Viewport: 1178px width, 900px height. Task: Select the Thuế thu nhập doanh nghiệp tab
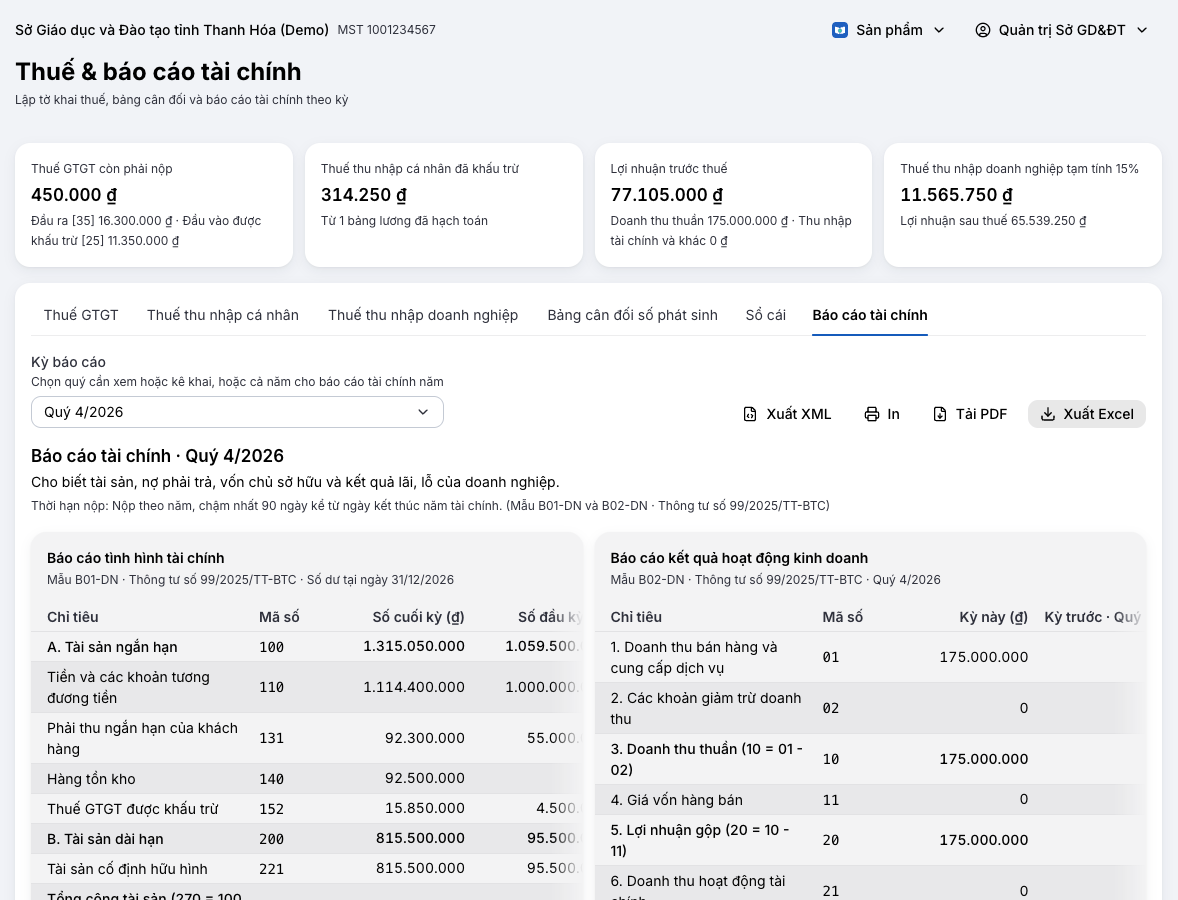423,315
